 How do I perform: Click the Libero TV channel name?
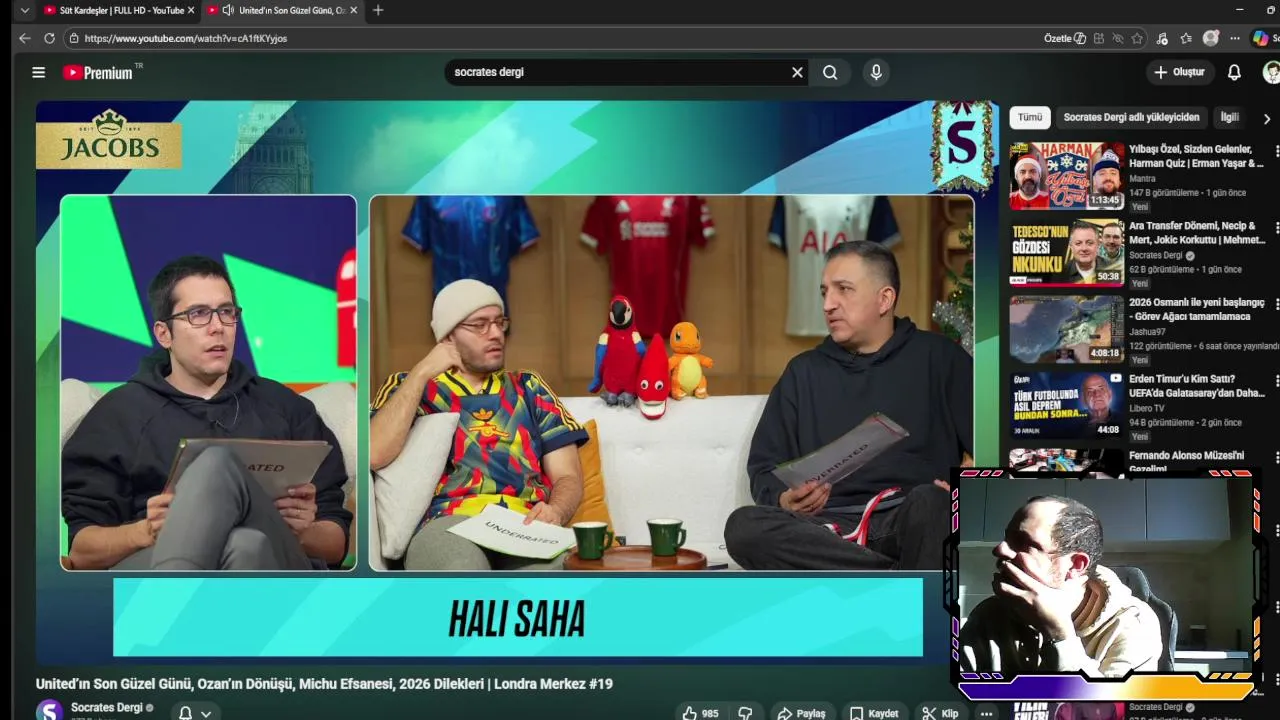pos(1147,409)
